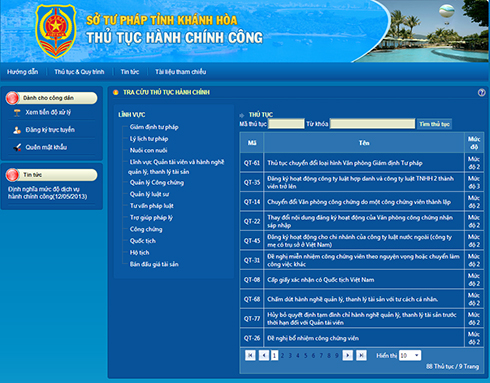Open procedure QT-68 Chấm dứt hành nghề

click(353, 299)
